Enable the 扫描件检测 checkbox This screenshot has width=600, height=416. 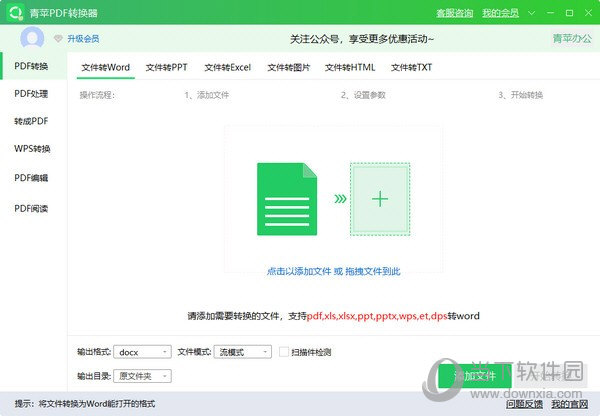(284, 352)
